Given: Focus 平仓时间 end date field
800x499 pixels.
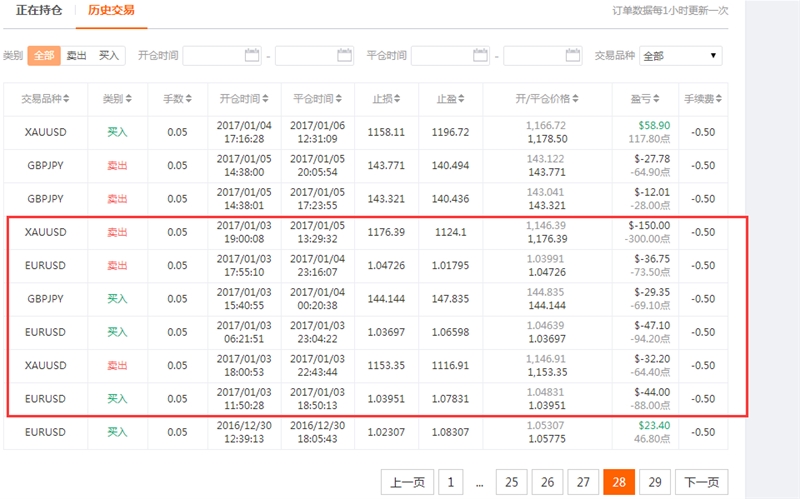Looking at the screenshot, I should pos(543,56).
